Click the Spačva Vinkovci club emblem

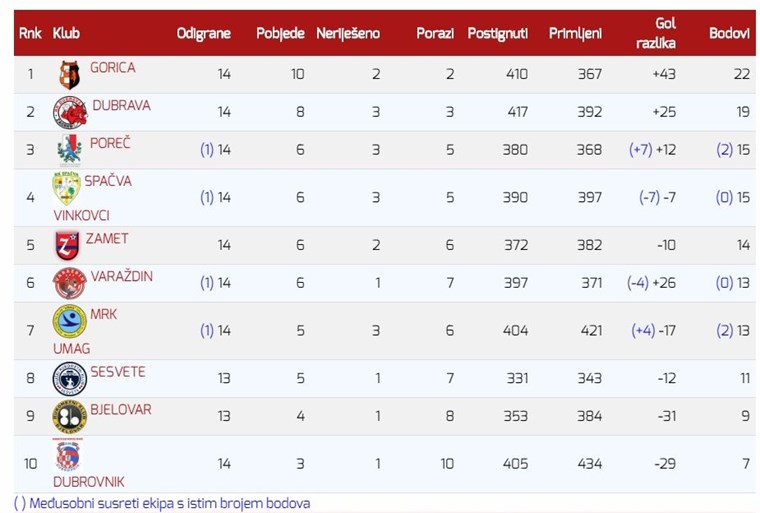click(x=66, y=188)
